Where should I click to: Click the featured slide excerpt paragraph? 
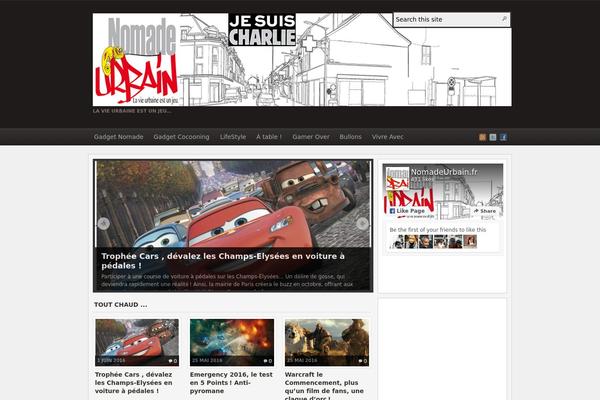click(227, 280)
